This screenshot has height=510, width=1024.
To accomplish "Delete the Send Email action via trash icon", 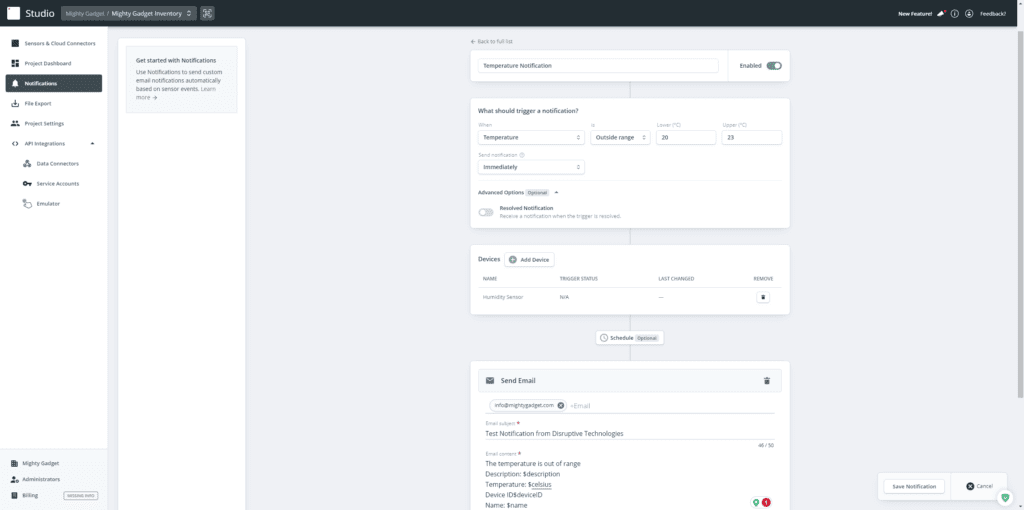I will pyautogui.click(x=766, y=381).
